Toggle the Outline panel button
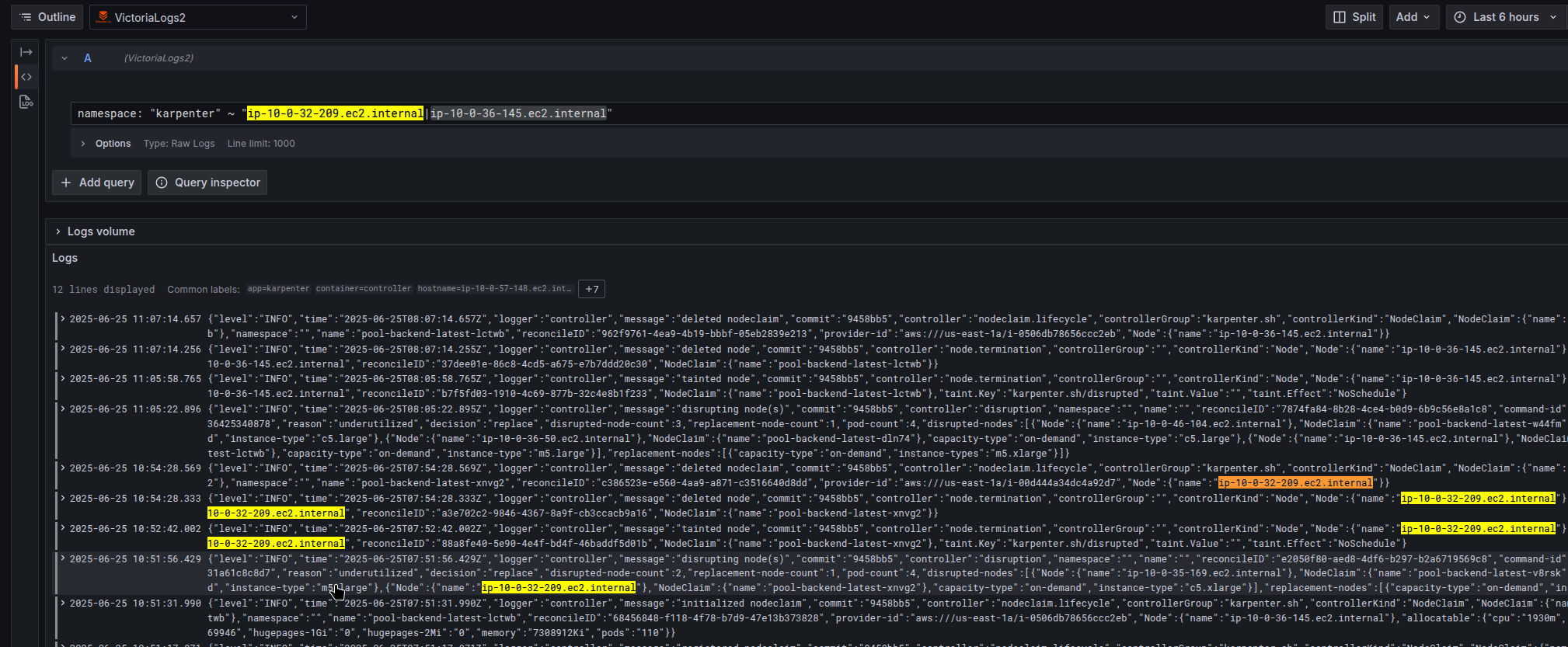Viewport: 1568px width, 647px height. [47, 17]
